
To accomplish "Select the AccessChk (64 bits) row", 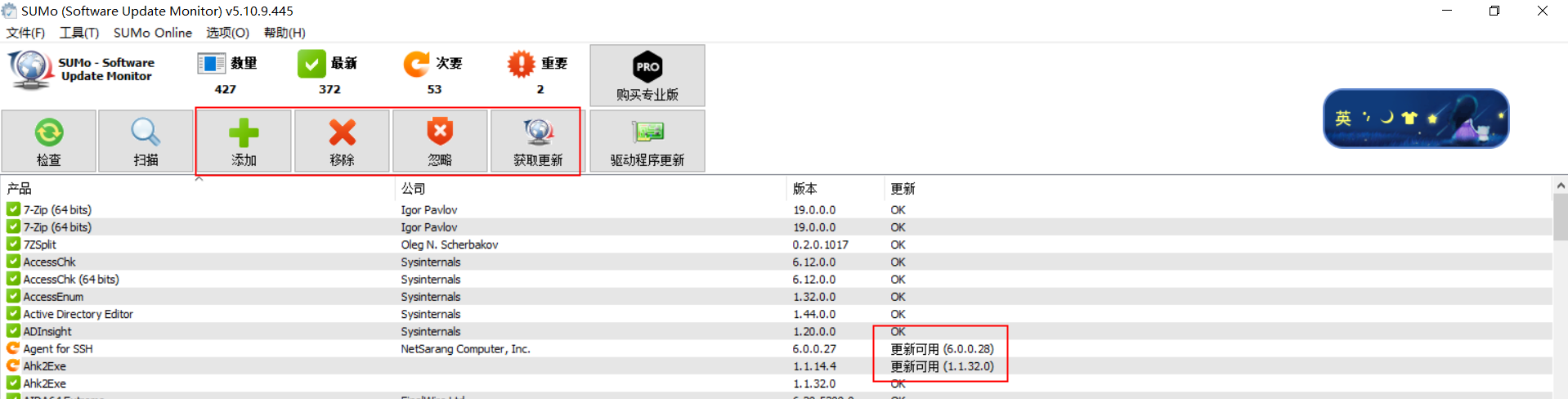I will [777, 279].
